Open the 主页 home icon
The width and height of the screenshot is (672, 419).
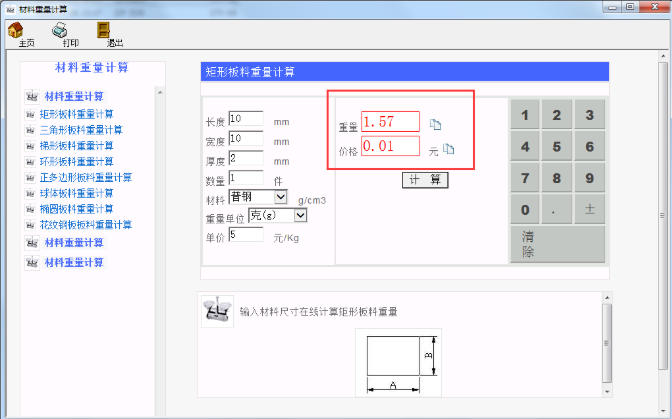(15, 30)
